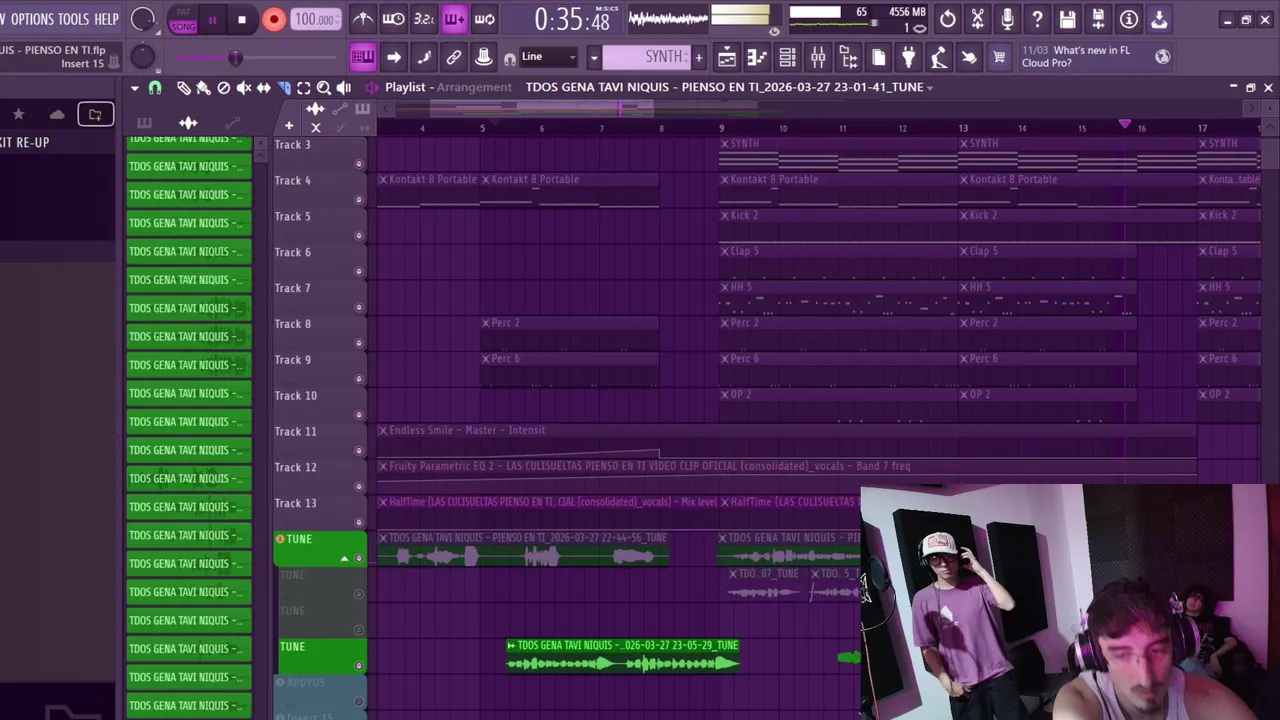This screenshot has width=1280, height=720.
Task: Click the song position slider
Action: [x=259, y=58]
